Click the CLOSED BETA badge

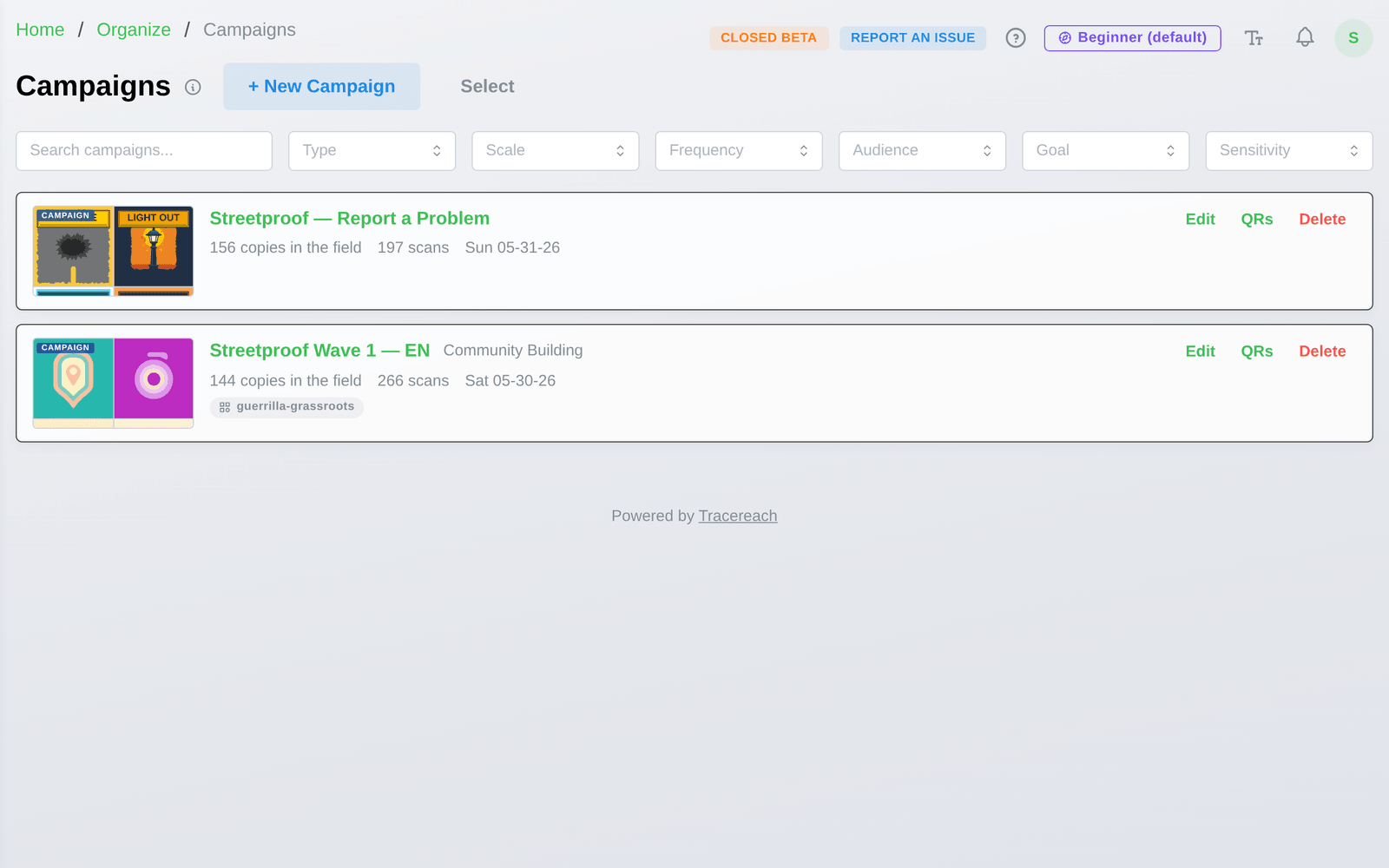(768, 38)
